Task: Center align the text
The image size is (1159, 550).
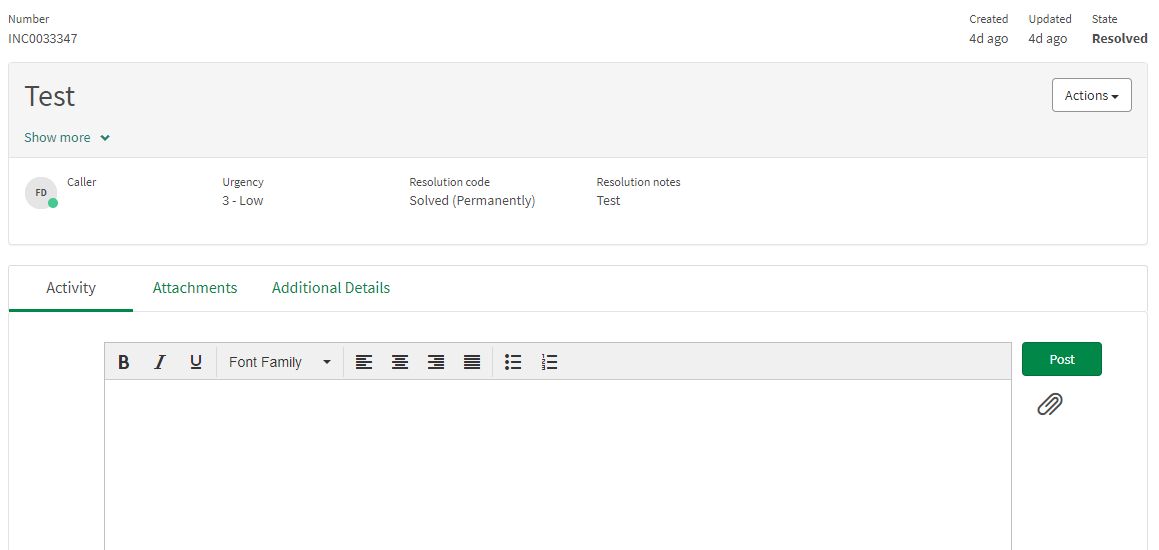Action: 400,362
